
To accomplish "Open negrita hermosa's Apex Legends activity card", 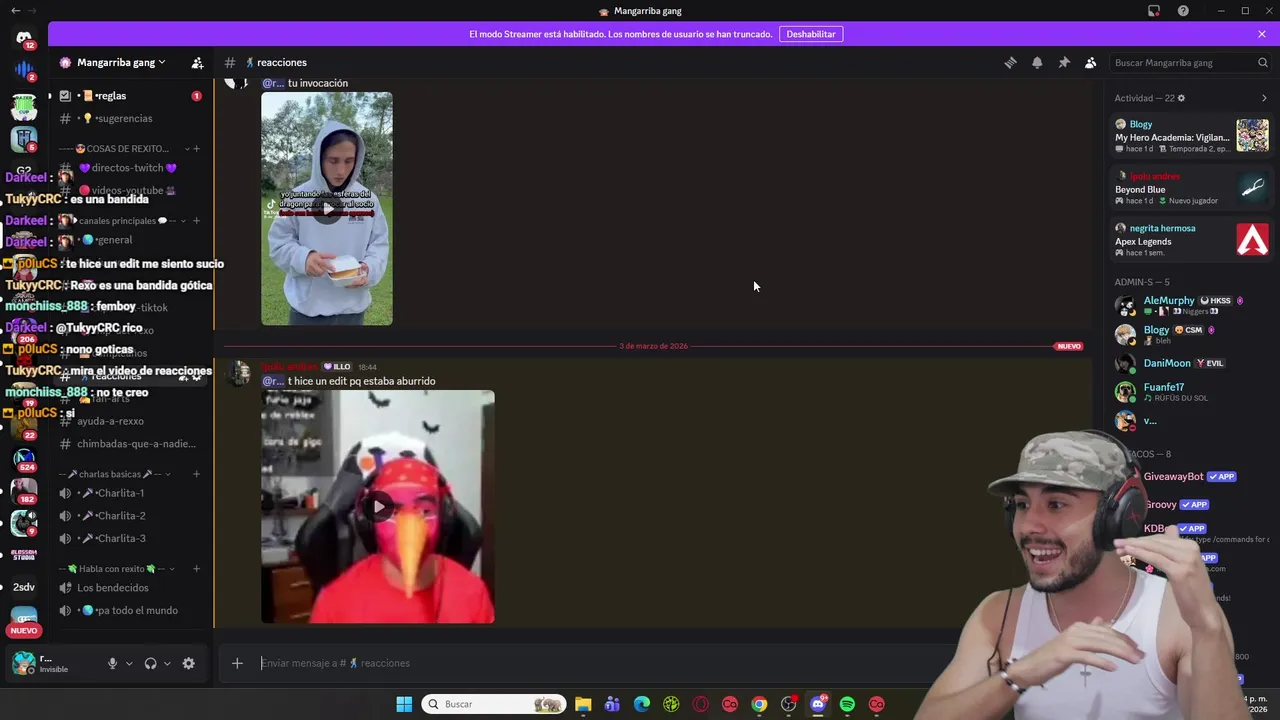I will pyautogui.click(x=1191, y=240).
